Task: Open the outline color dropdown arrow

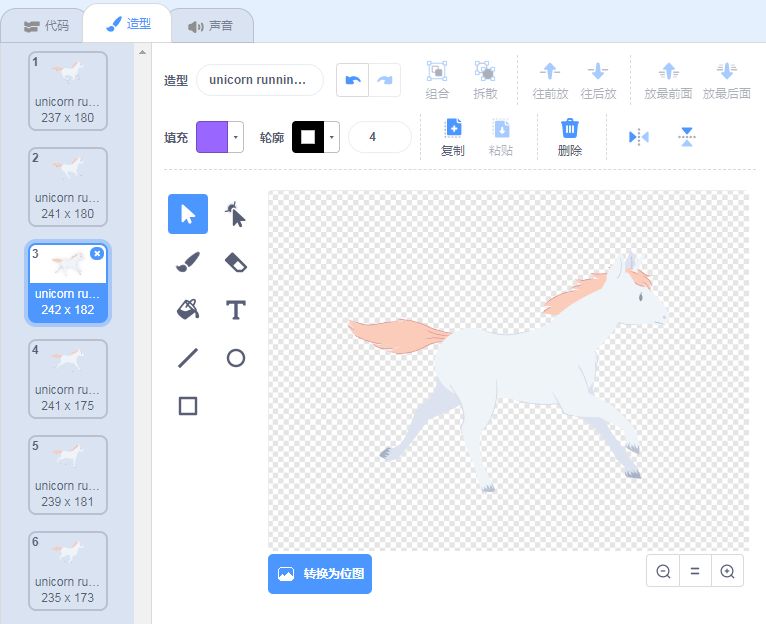Action: coord(332,137)
